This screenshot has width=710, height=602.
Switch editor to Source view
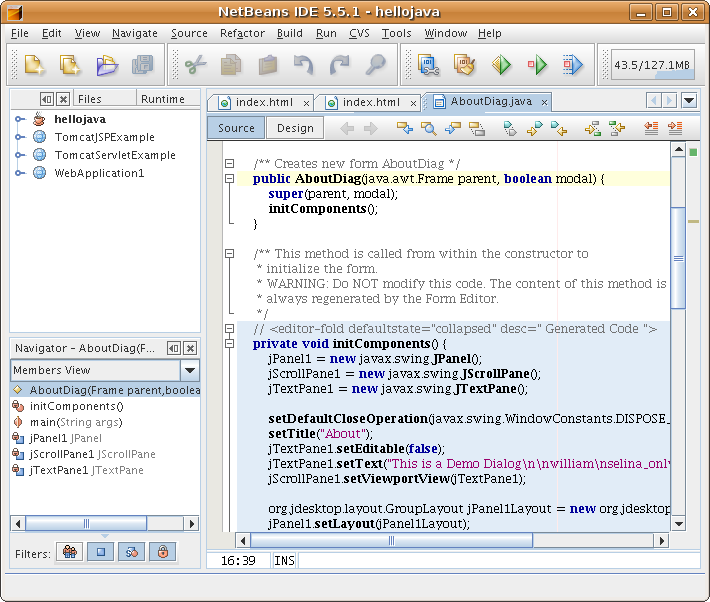pos(236,128)
